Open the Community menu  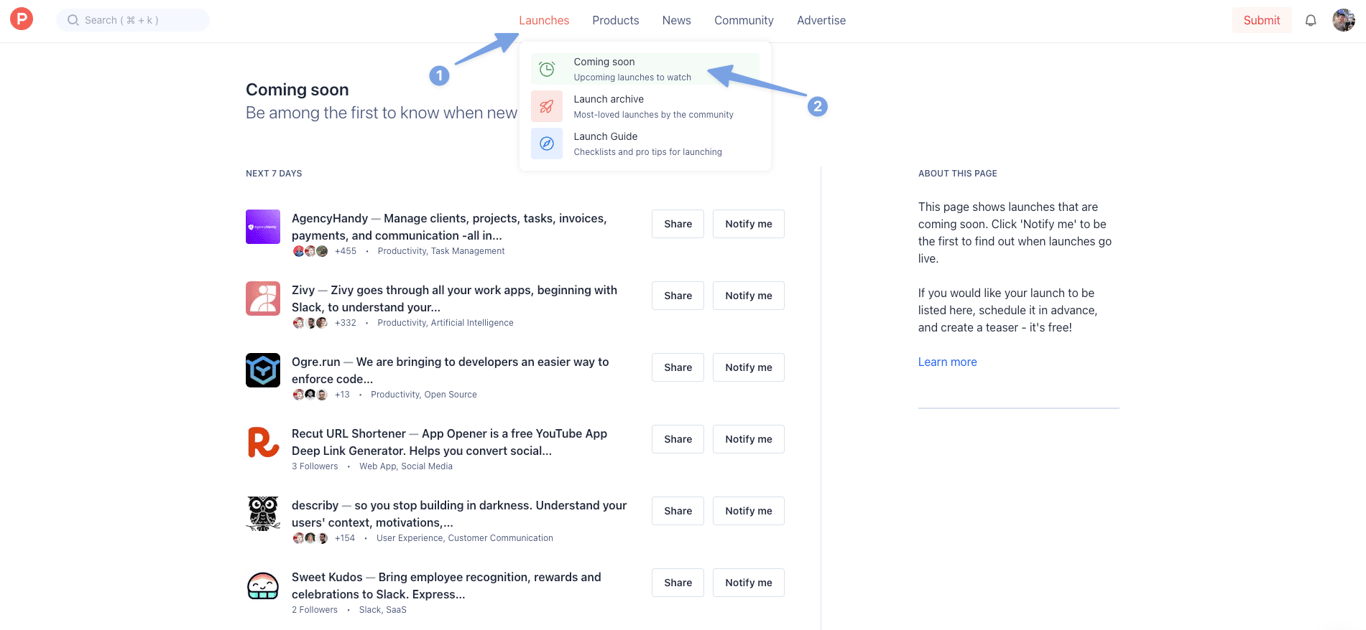[744, 20]
